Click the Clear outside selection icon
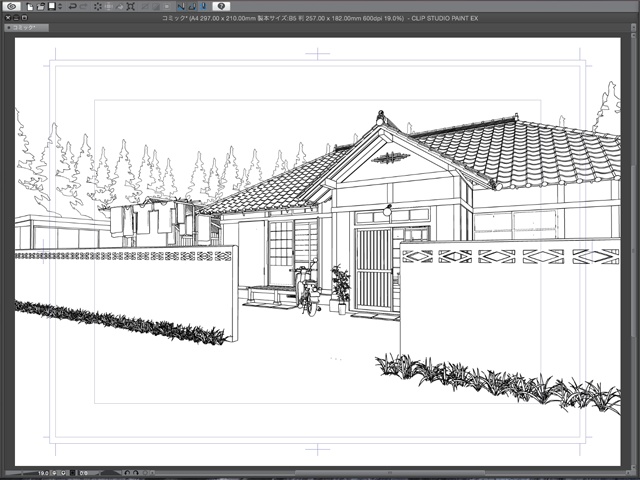The width and height of the screenshot is (640, 480). click(x=109, y=7)
